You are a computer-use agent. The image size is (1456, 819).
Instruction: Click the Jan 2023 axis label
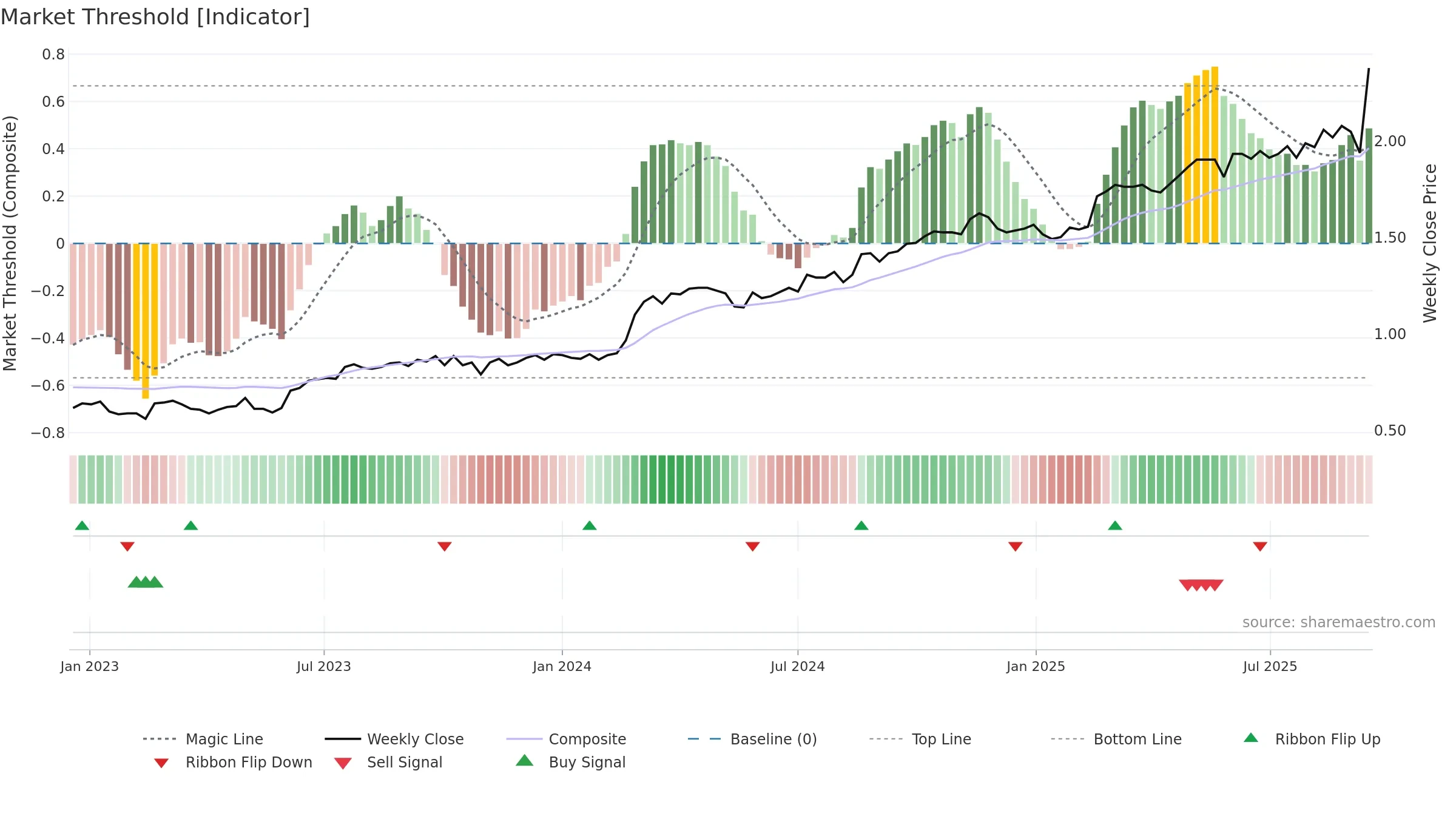coord(89,667)
